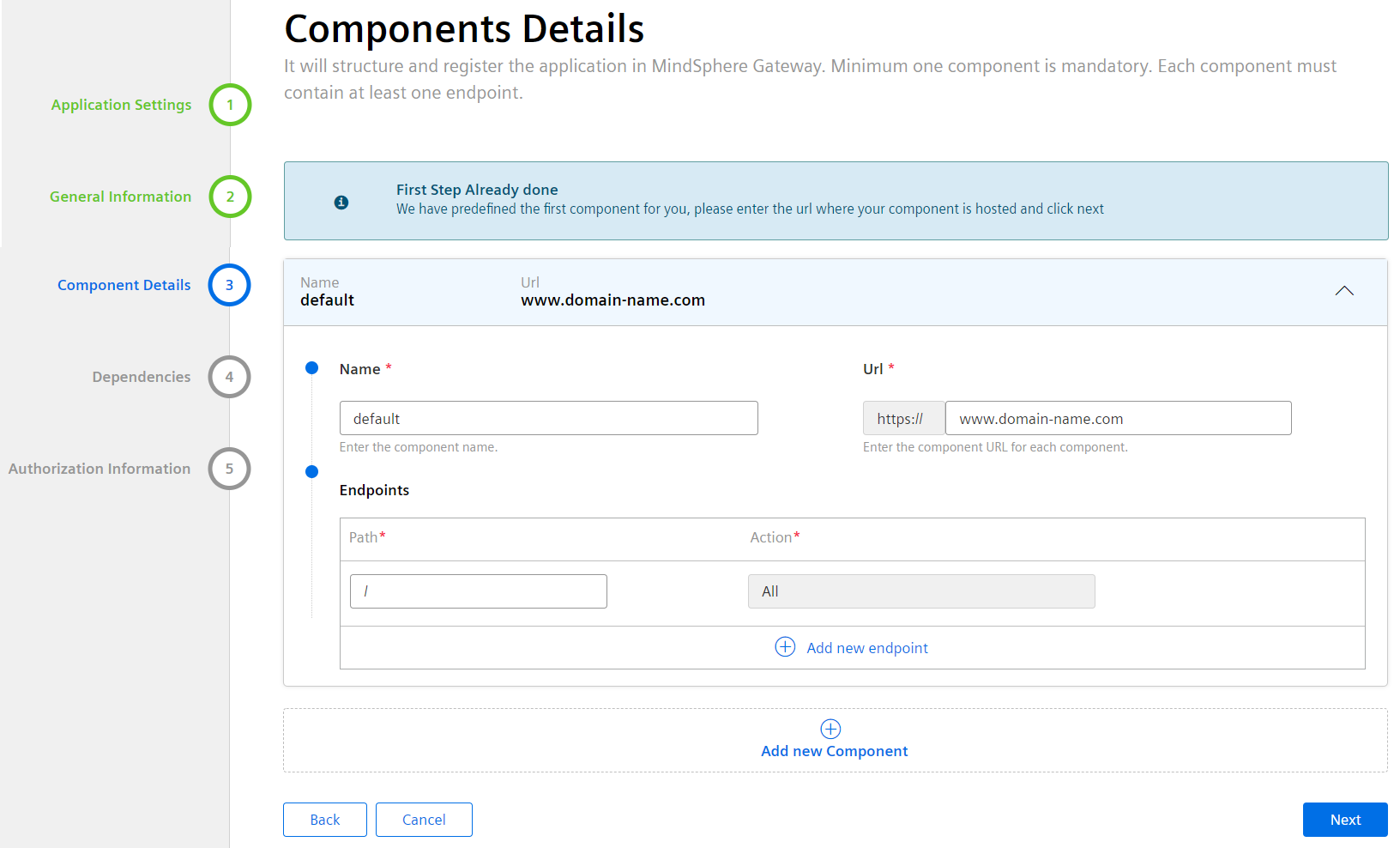Click step 4 circle for Dependencies

coord(229,377)
